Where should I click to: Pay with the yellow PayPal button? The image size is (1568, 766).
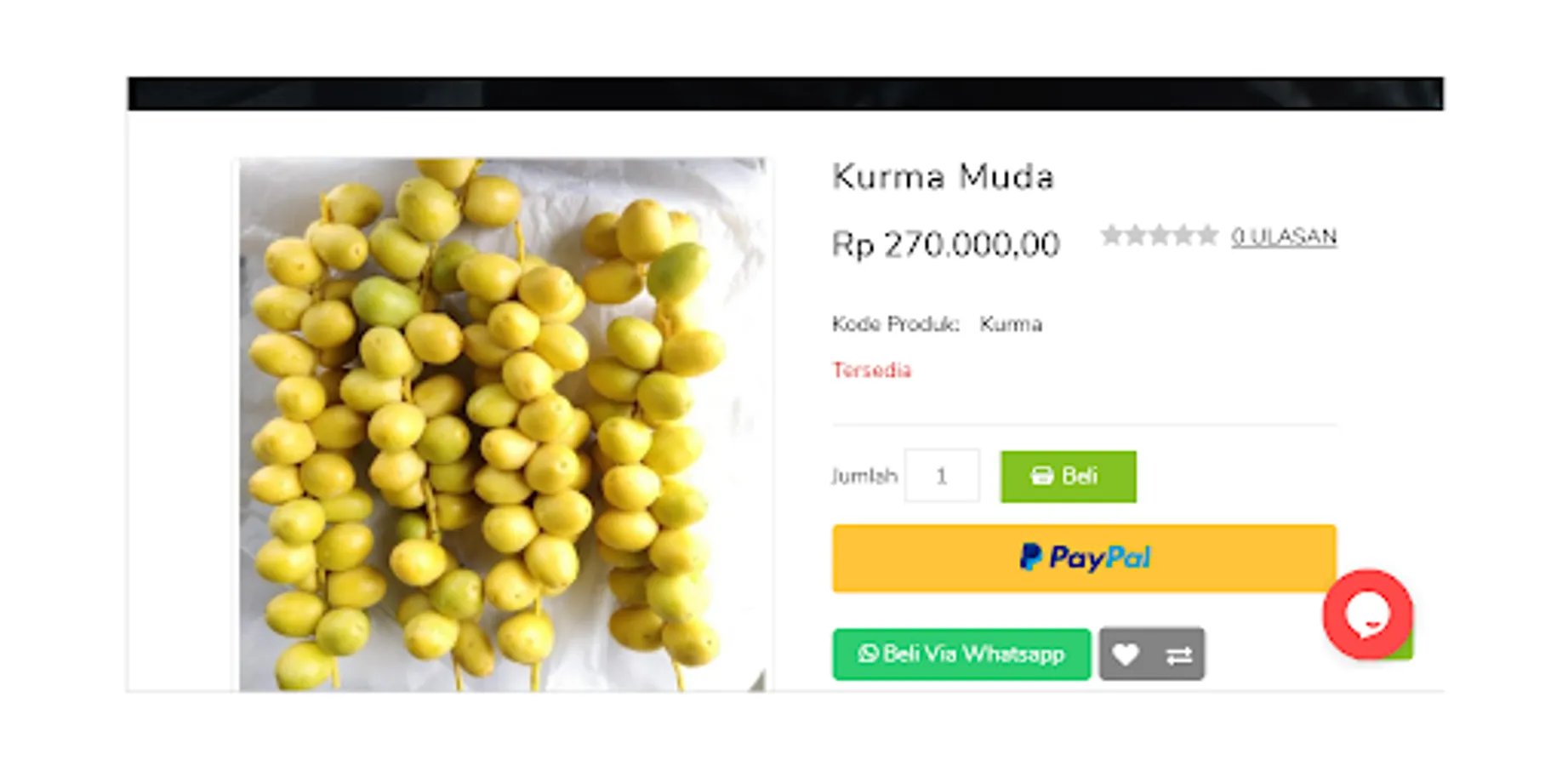click(1084, 558)
